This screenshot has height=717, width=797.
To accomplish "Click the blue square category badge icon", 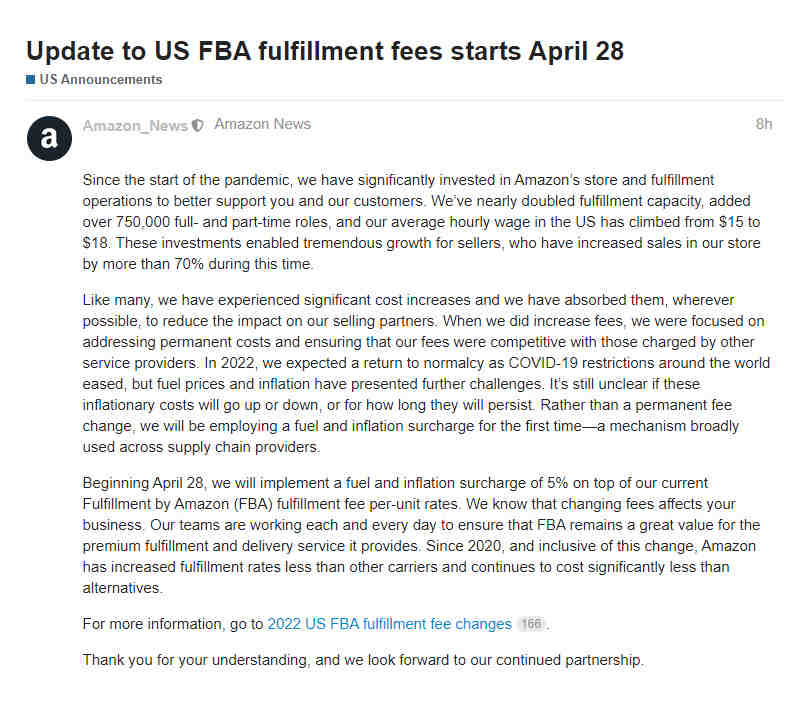I will 30,79.
